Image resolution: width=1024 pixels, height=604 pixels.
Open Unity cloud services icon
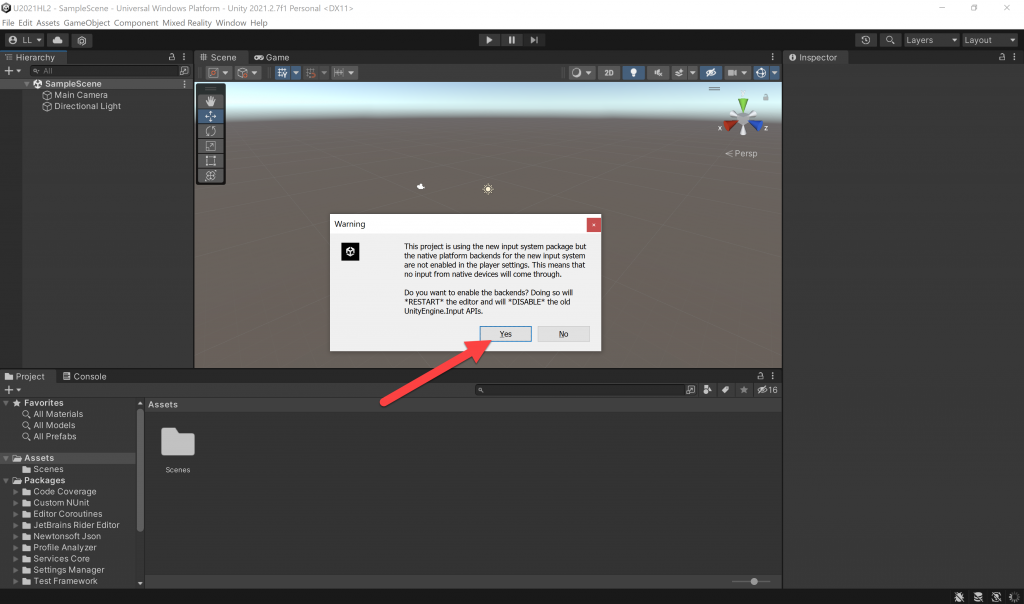[57, 40]
